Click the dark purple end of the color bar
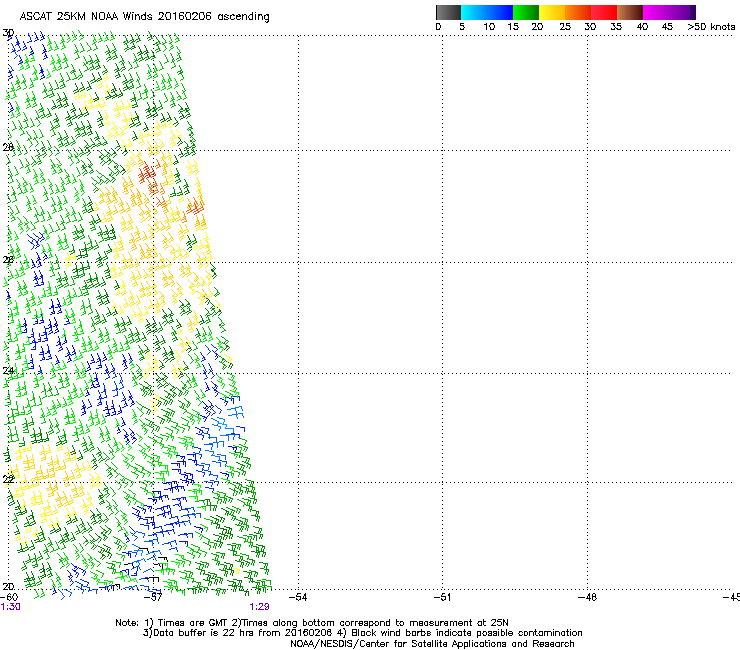Viewport: 740px width, 650px height. 692,12
